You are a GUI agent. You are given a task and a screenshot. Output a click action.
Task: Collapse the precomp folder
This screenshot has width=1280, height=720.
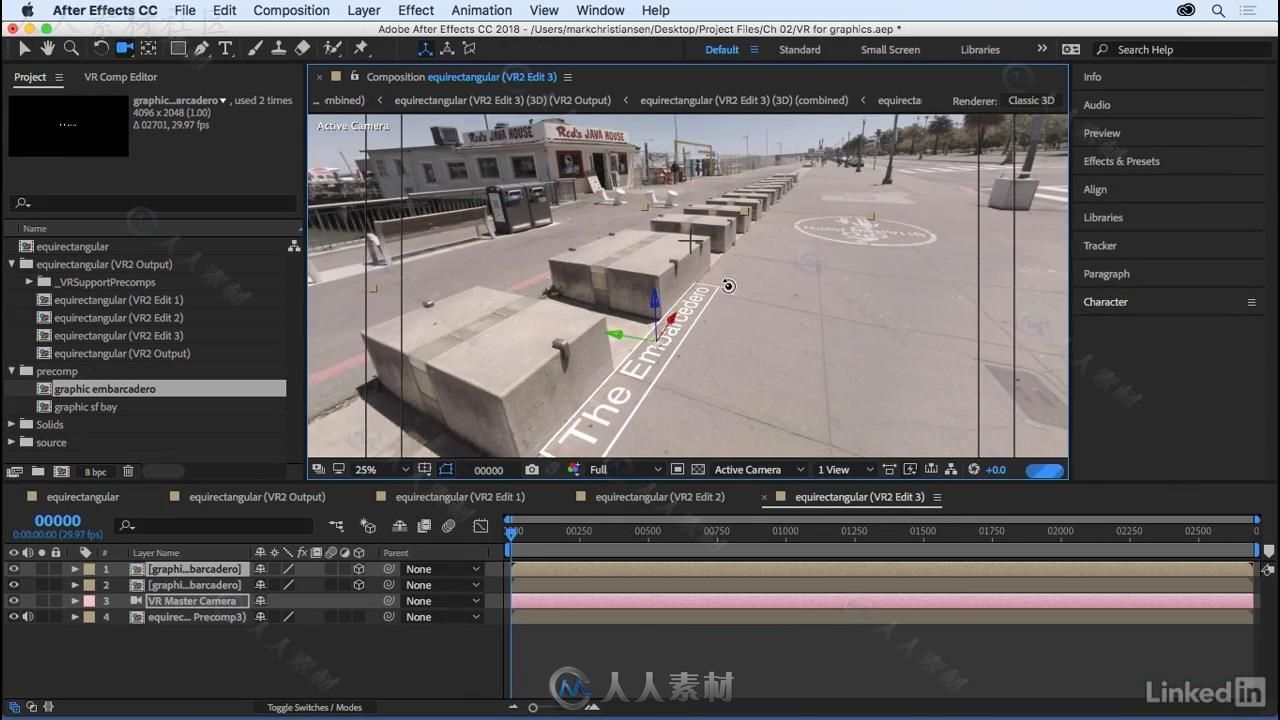pyautogui.click(x=12, y=371)
